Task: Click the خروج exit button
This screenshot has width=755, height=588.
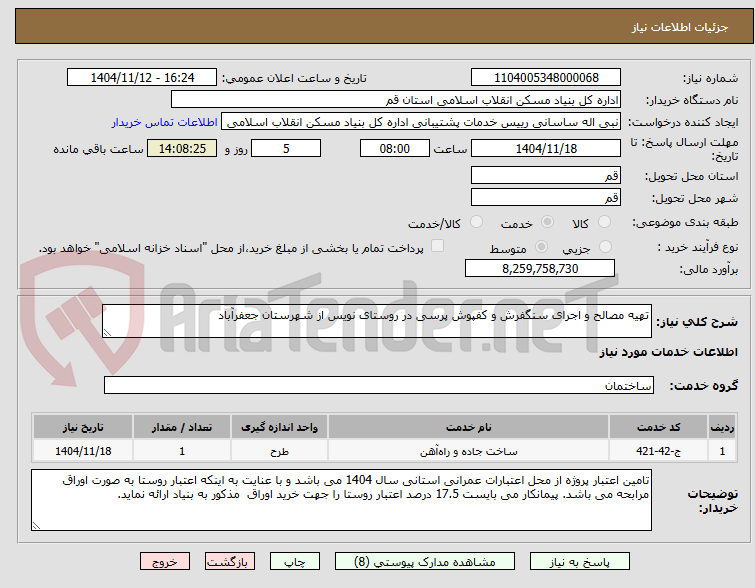Action: point(165,562)
